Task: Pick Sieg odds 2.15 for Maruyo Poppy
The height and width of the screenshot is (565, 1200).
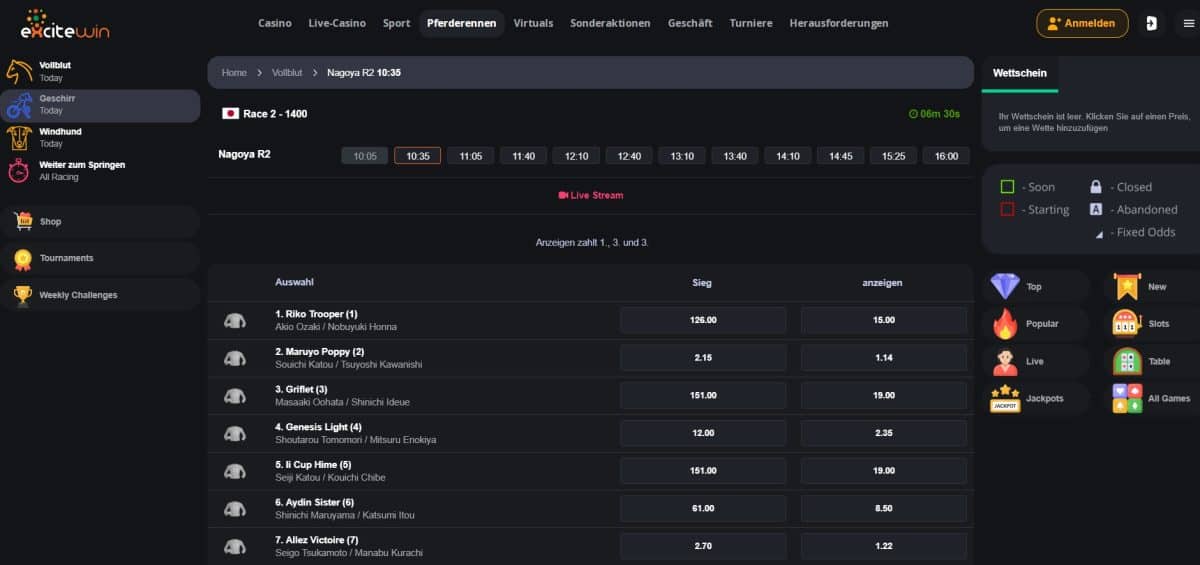Action: tap(703, 358)
